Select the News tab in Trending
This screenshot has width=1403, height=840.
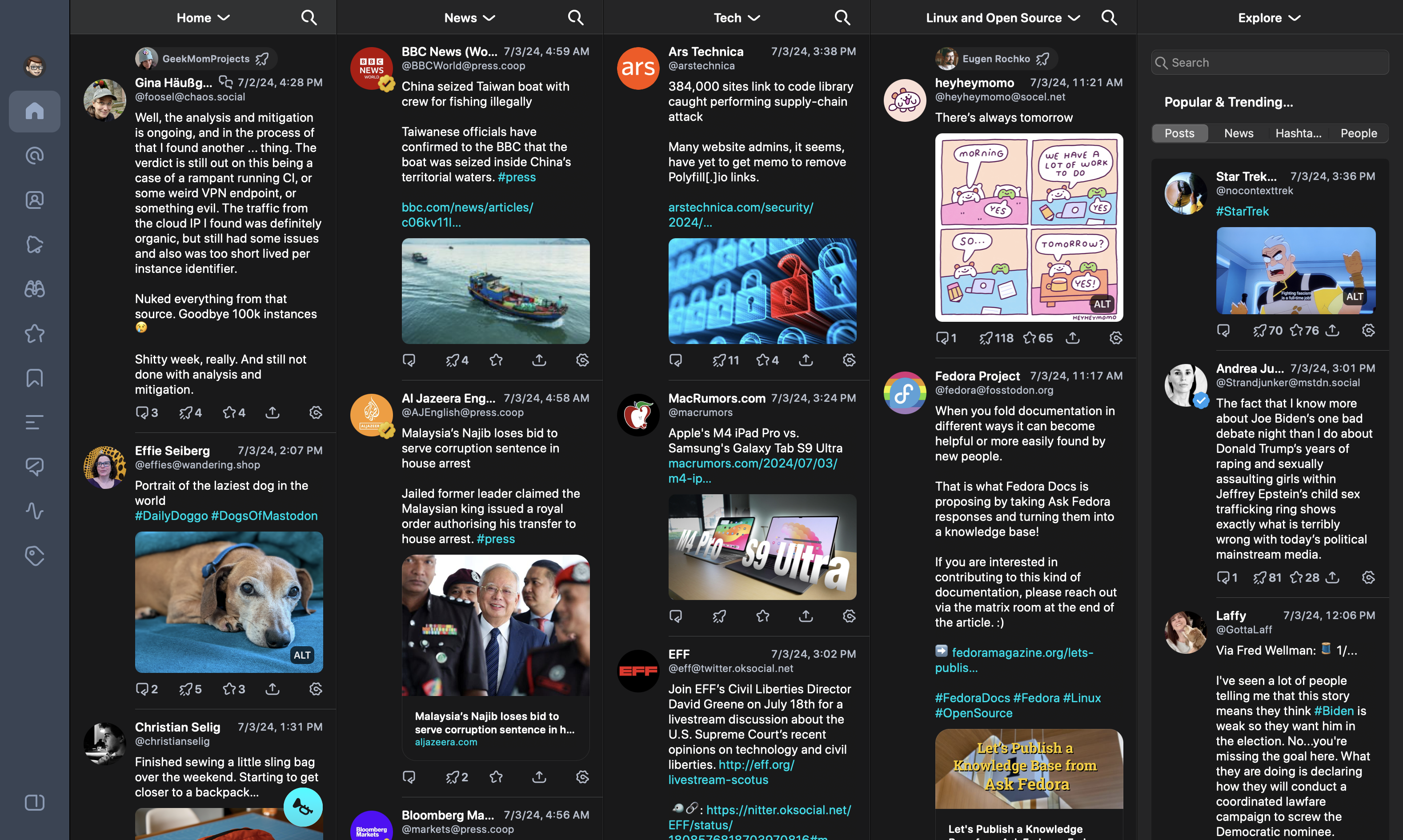tap(1238, 133)
